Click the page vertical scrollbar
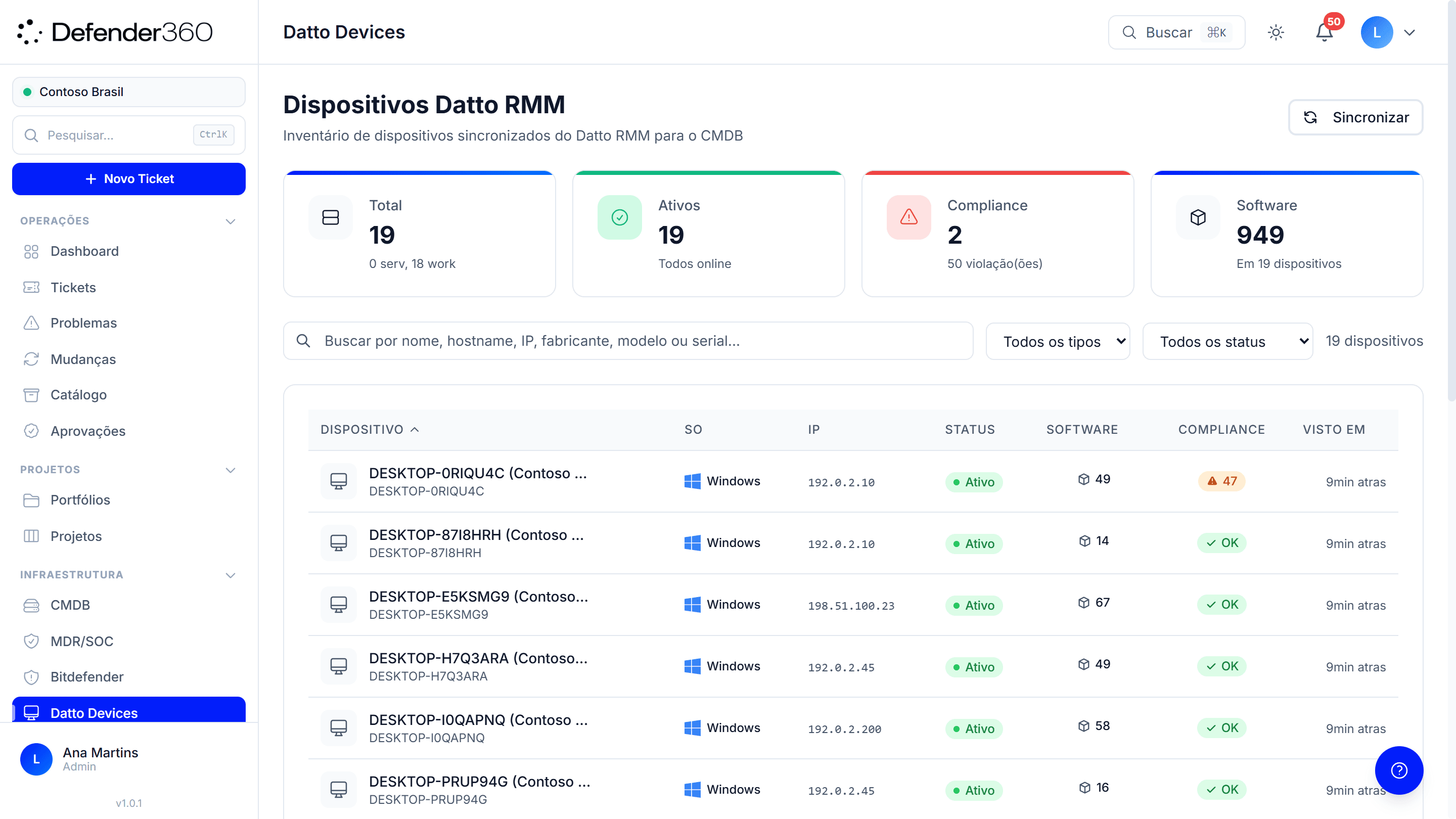Image resolution: width=1456 pixels, height=819 pixels. click(1451, 201)
